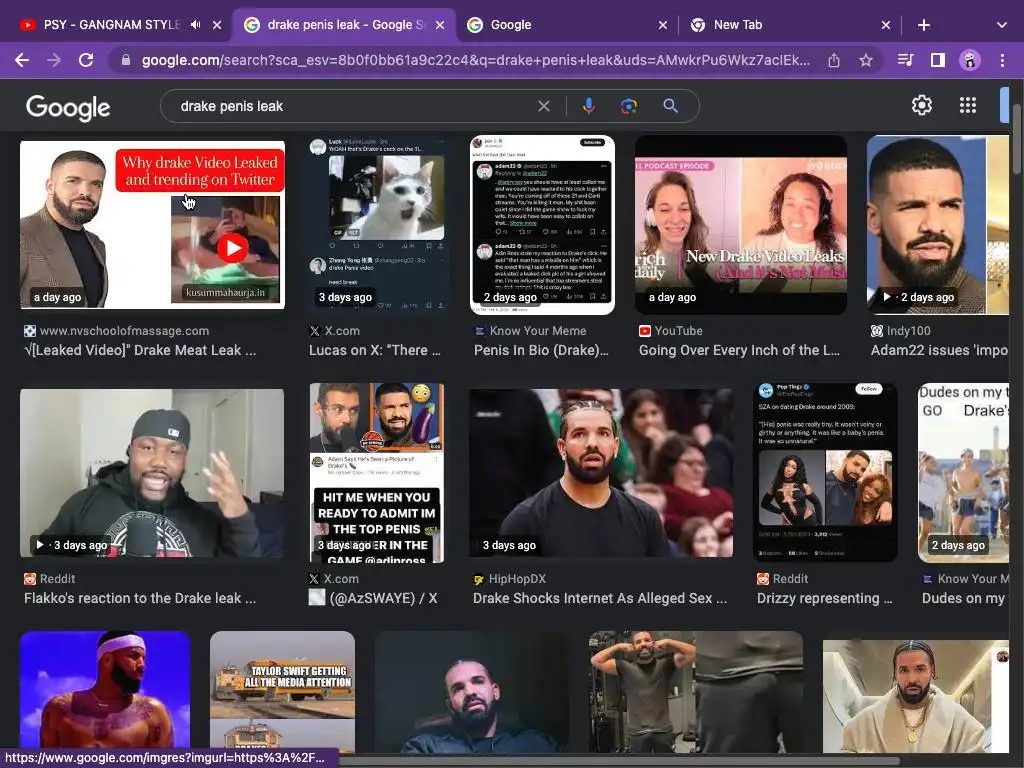Open the Chrome profile avatar
Viewport: 1024px width, 768px height.
(970, 60)
